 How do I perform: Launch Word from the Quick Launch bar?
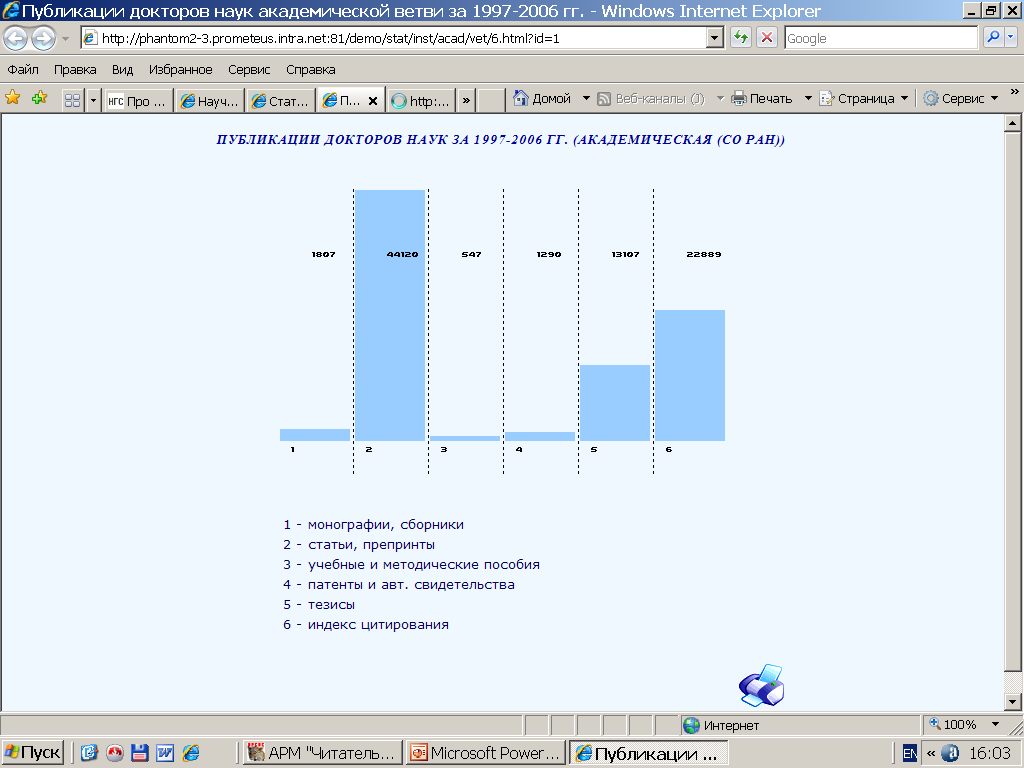(x=164, y=753)
